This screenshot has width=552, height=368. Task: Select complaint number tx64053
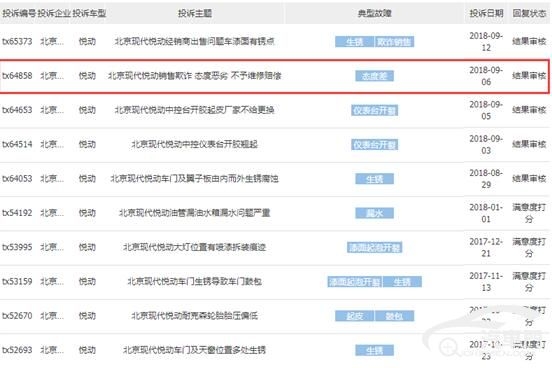(x=17, y=179)
